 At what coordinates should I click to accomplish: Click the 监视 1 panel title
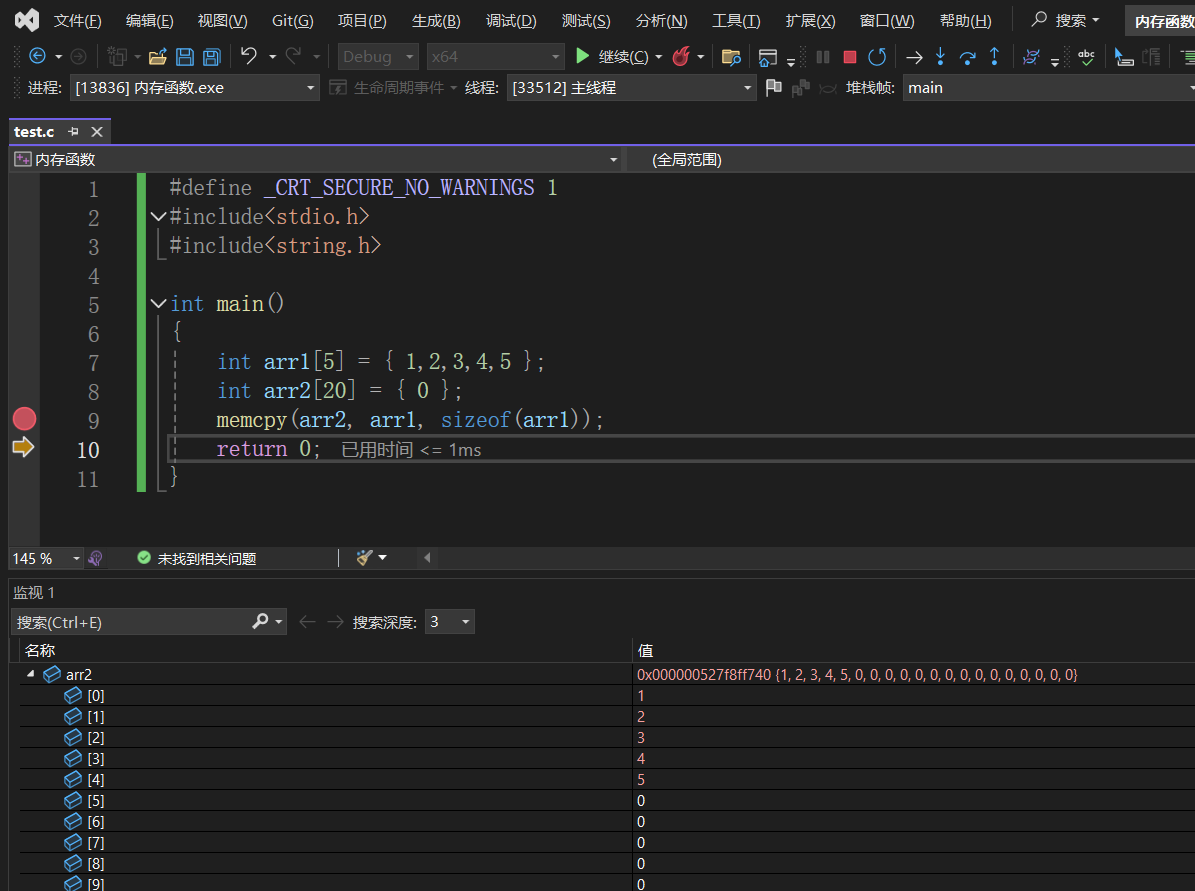pos(34,592)
